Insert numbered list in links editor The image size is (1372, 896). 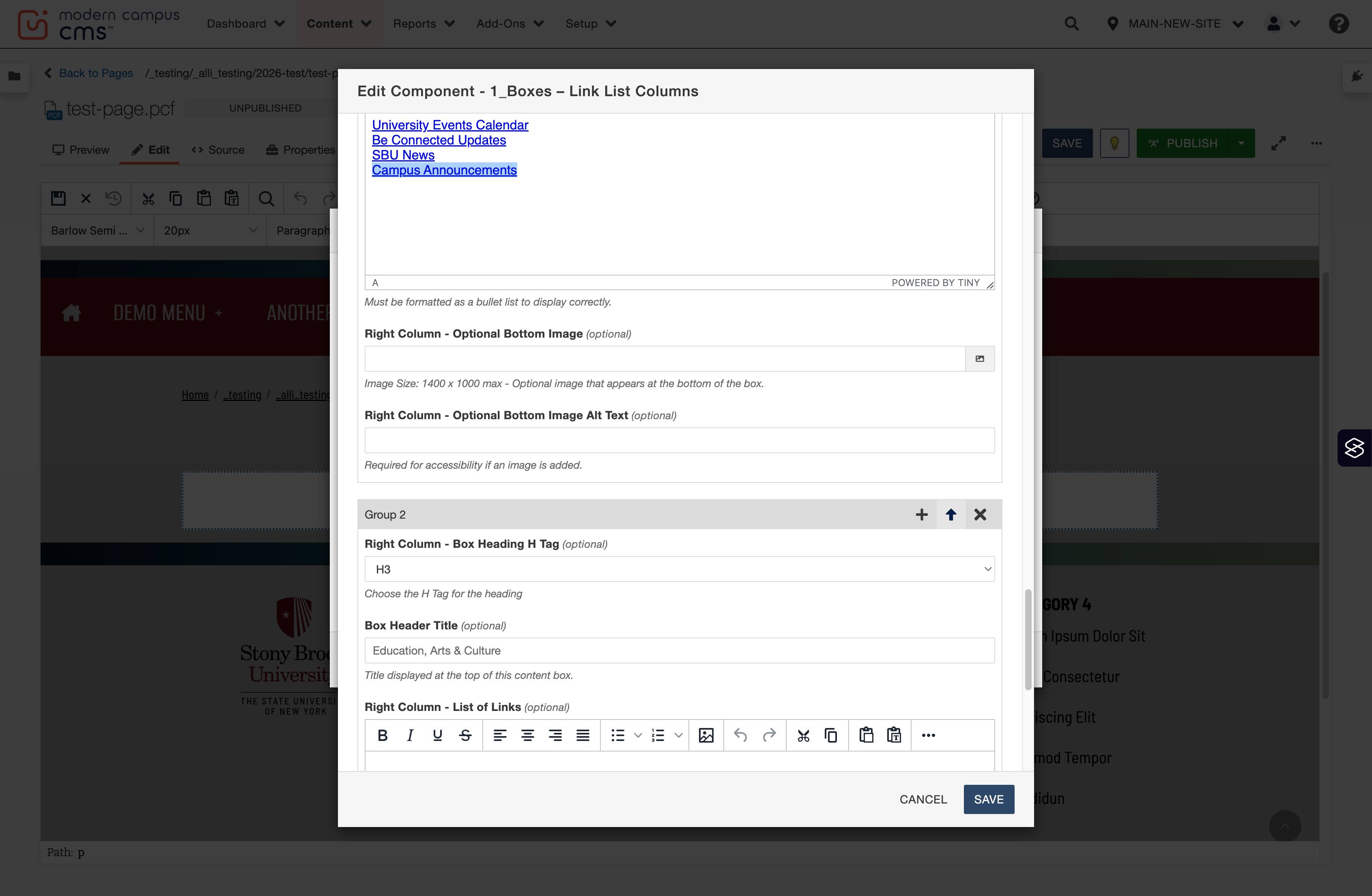click(x=658, y=735)
